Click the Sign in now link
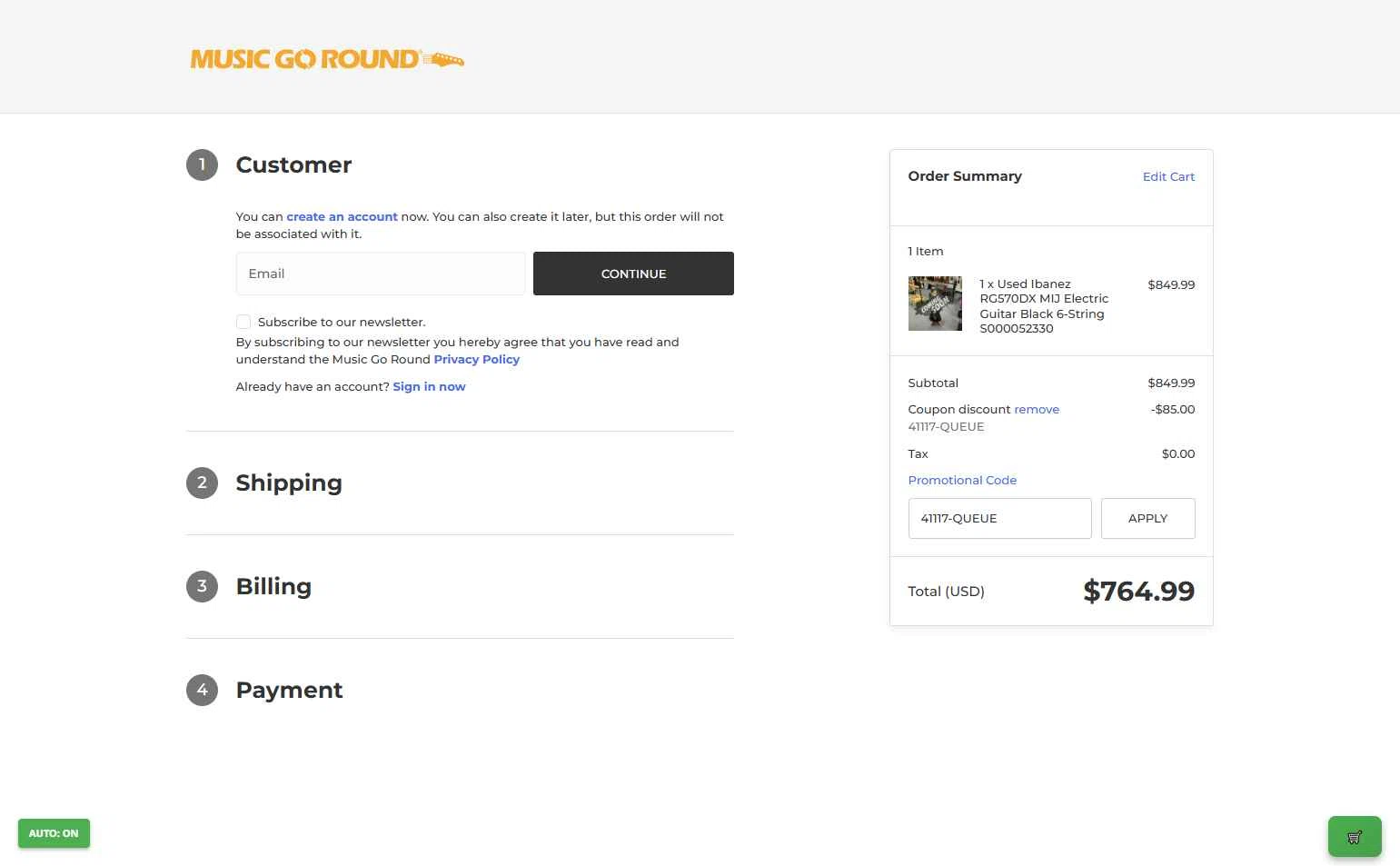 click(429, 386)
